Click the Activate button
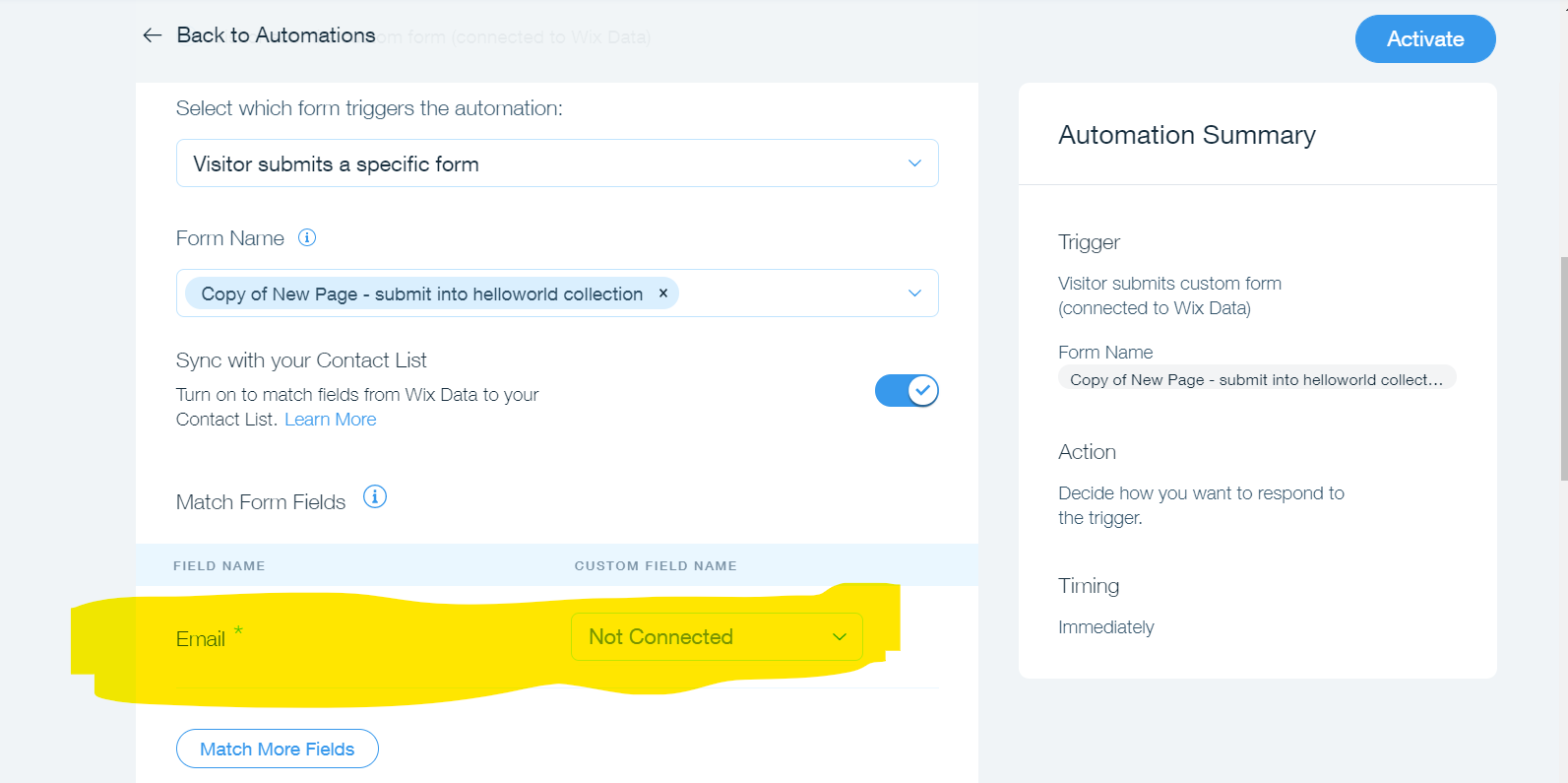Viewport: 1568px width, 783px height. 1424,39
